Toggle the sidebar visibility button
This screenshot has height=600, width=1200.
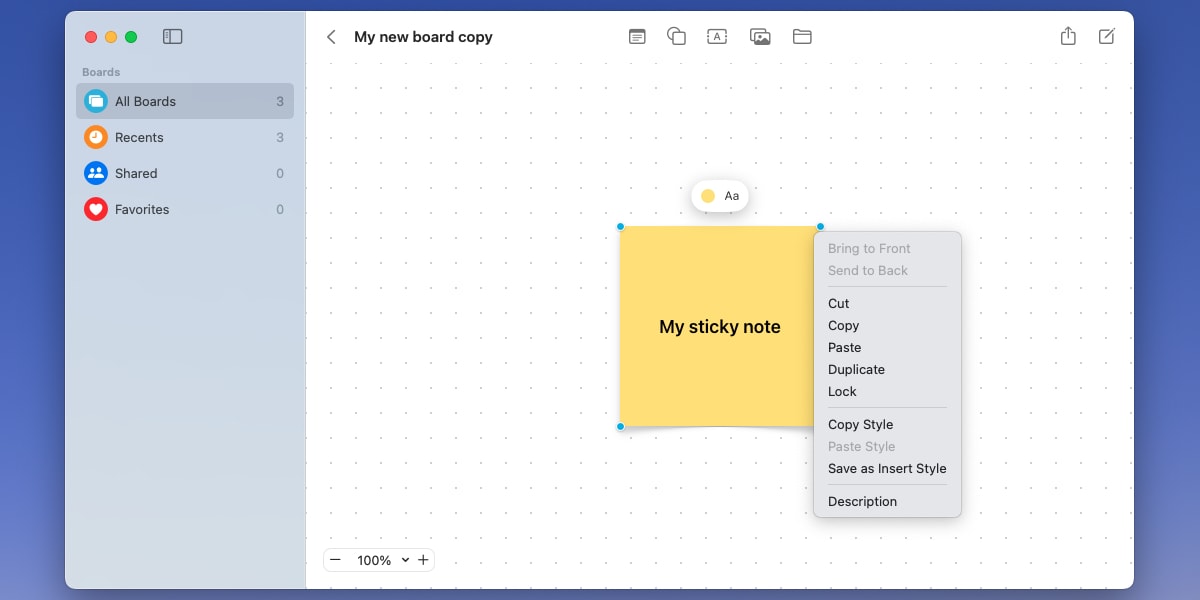173,37
